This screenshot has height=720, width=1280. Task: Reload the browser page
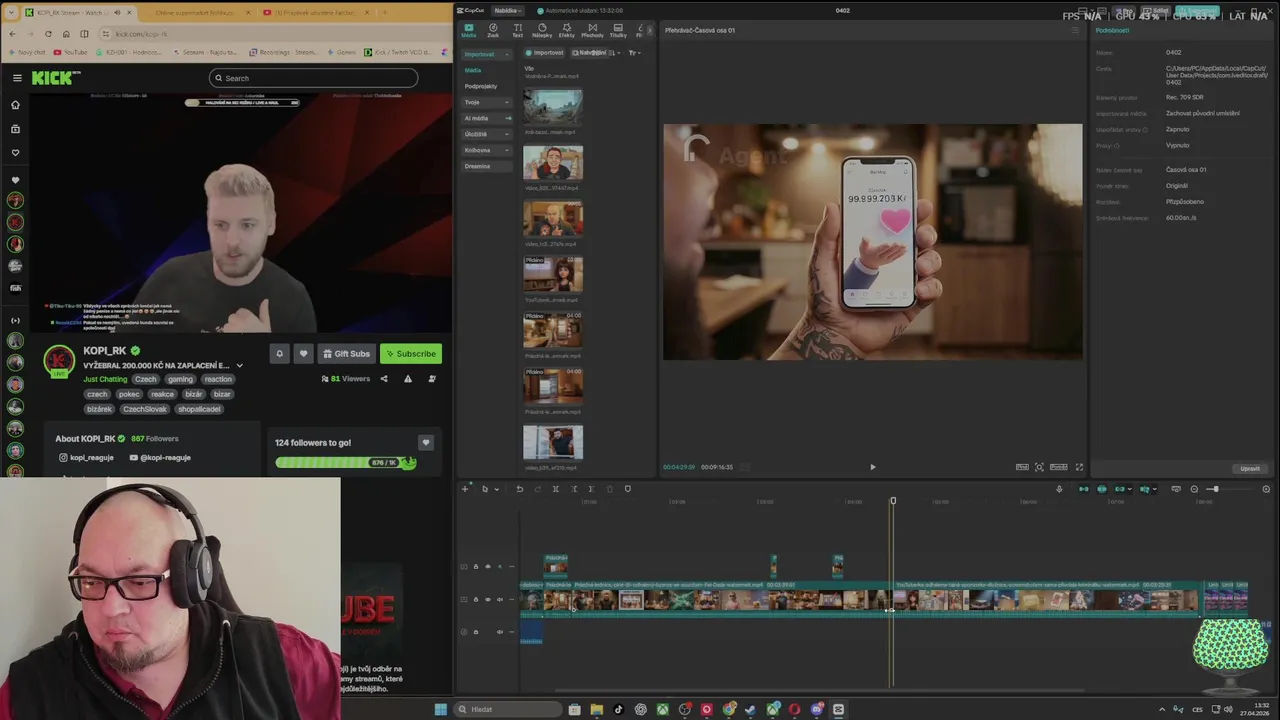(48, 33)
